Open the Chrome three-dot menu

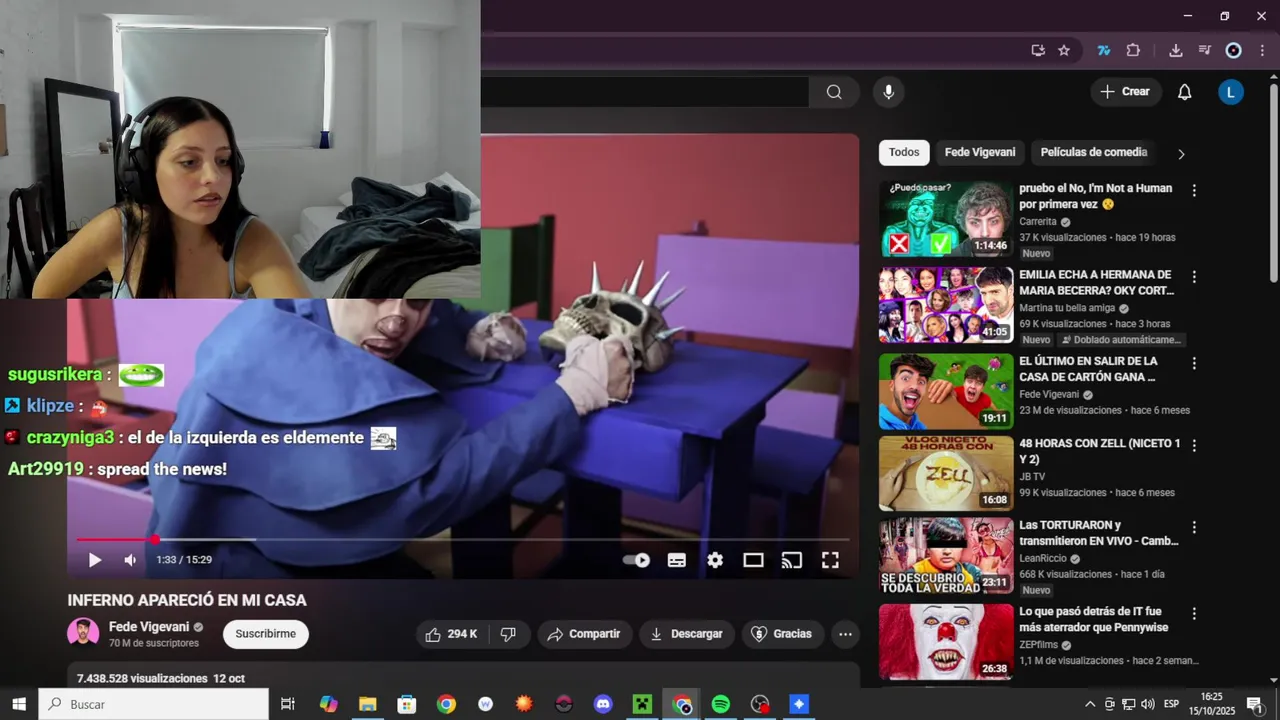pos(1263,50)
